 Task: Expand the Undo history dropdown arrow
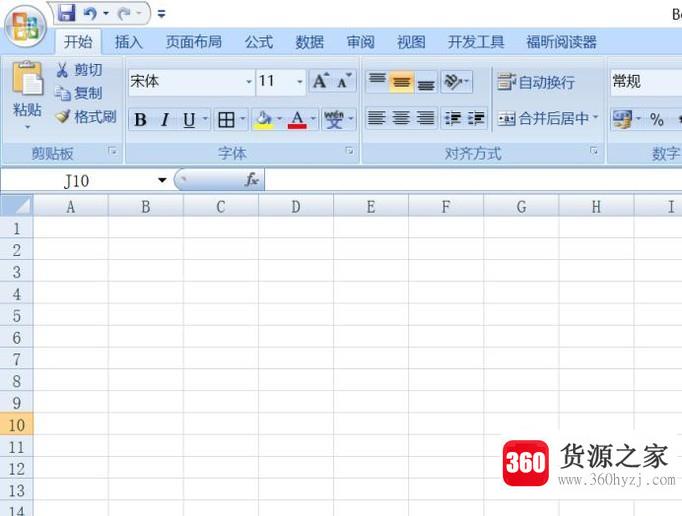[x=106, y=13]
